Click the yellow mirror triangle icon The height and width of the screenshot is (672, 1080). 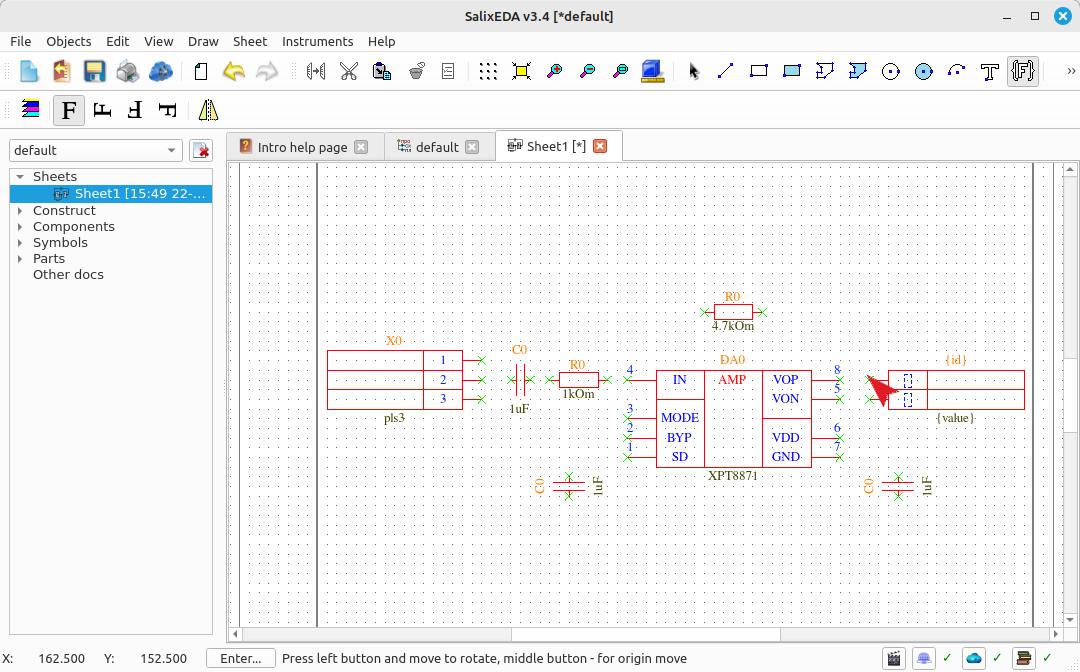pyautogui.click(x=208, y=110)
